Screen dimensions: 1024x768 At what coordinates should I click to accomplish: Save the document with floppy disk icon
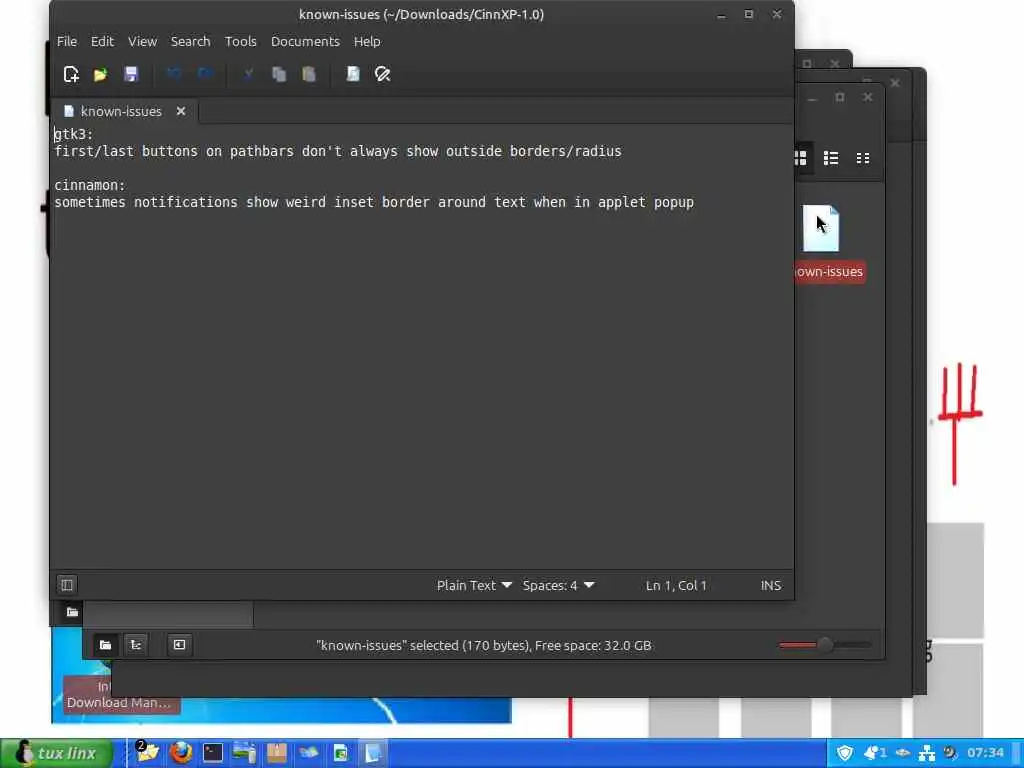[131, 74]
